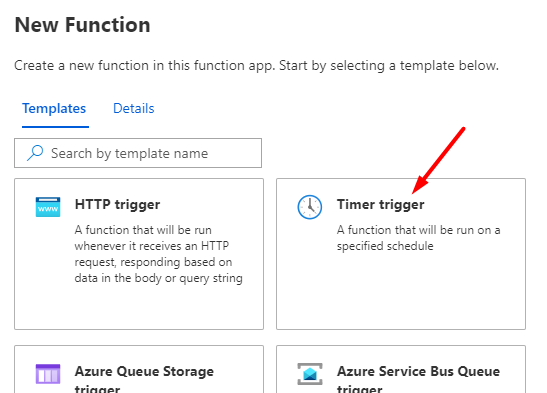Click empty area of Timer trigger card

401,291
